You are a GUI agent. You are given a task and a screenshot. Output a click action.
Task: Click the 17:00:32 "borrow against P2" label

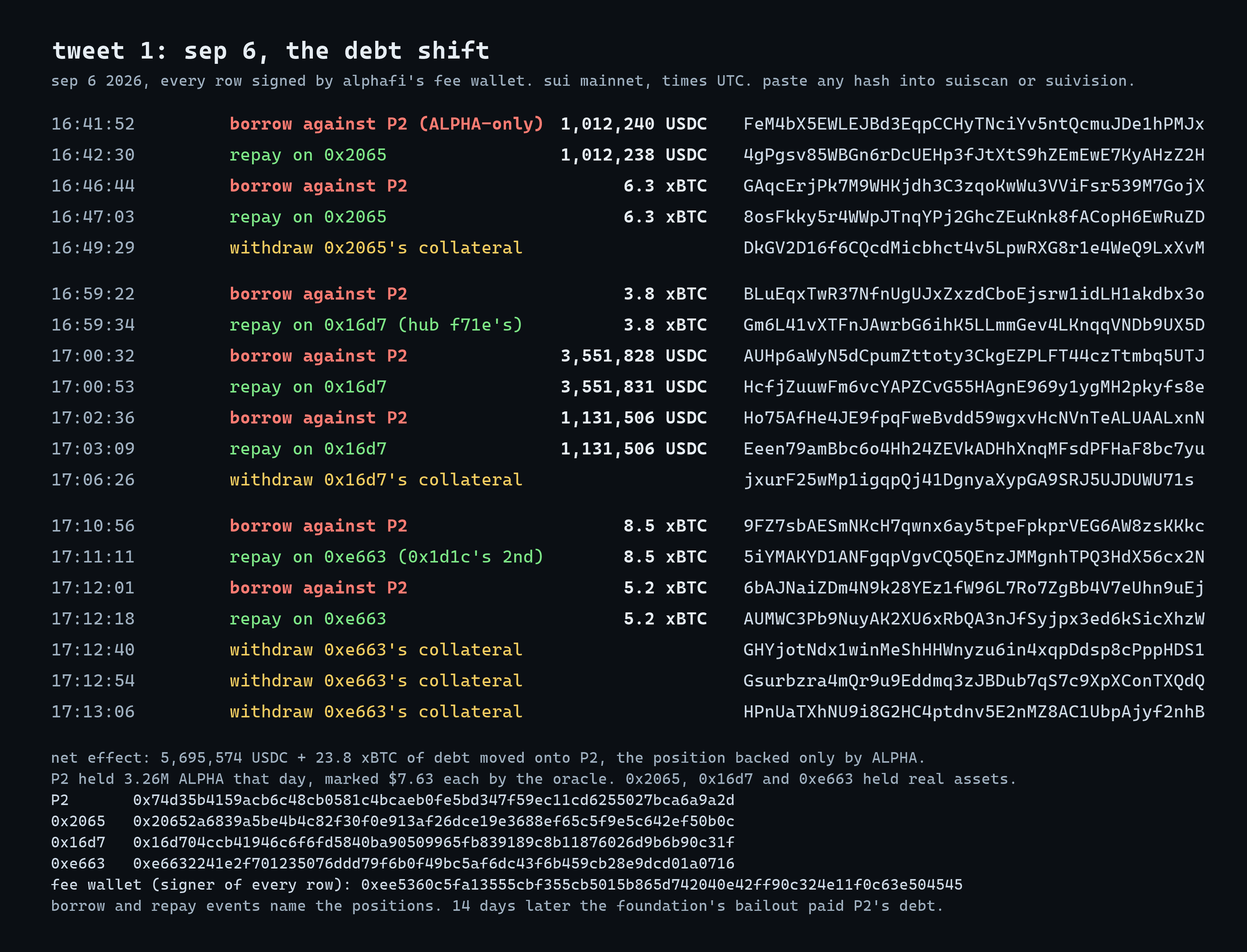coord(318,356)
